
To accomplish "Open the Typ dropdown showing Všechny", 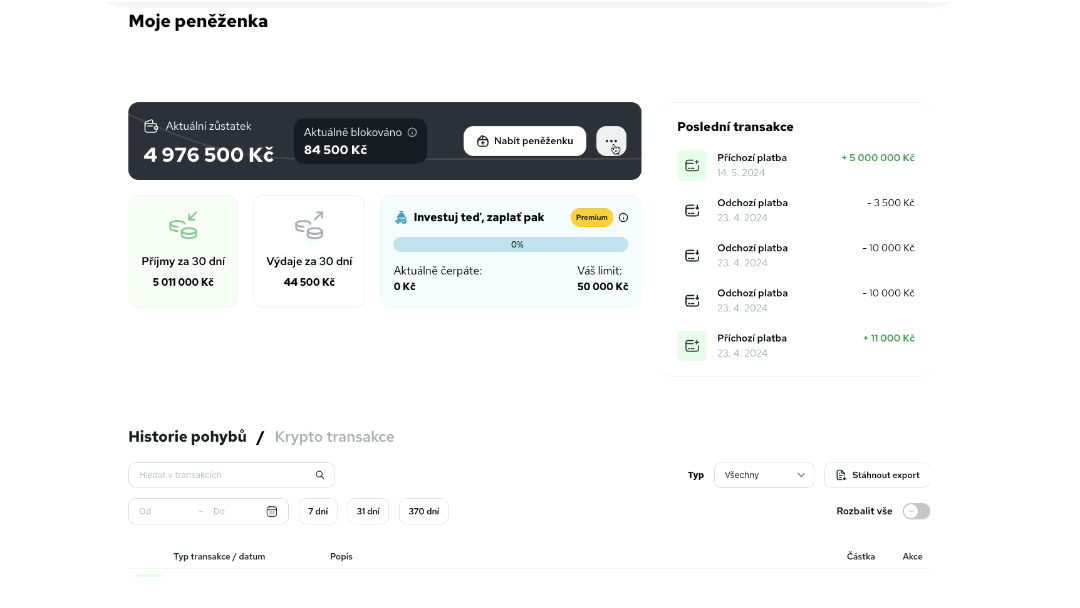I will click(x=765, y=475).
